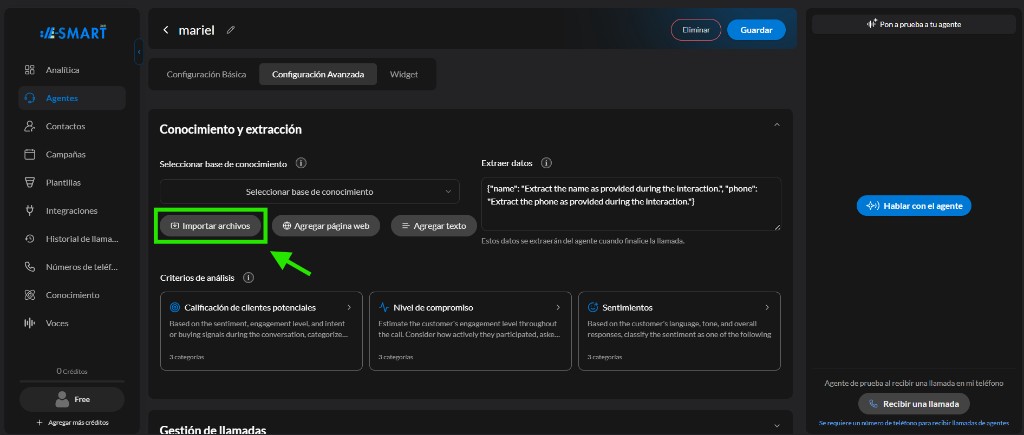Expand Calificación de clientes potenciales chevron
Screen dimensions: 1024x435
349,307
